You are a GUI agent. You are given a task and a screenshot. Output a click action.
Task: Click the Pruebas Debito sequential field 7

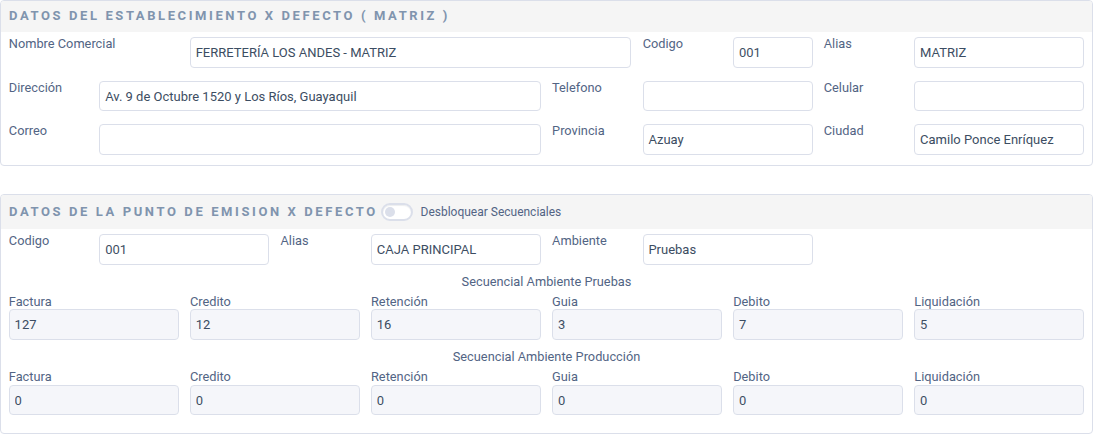818,325
